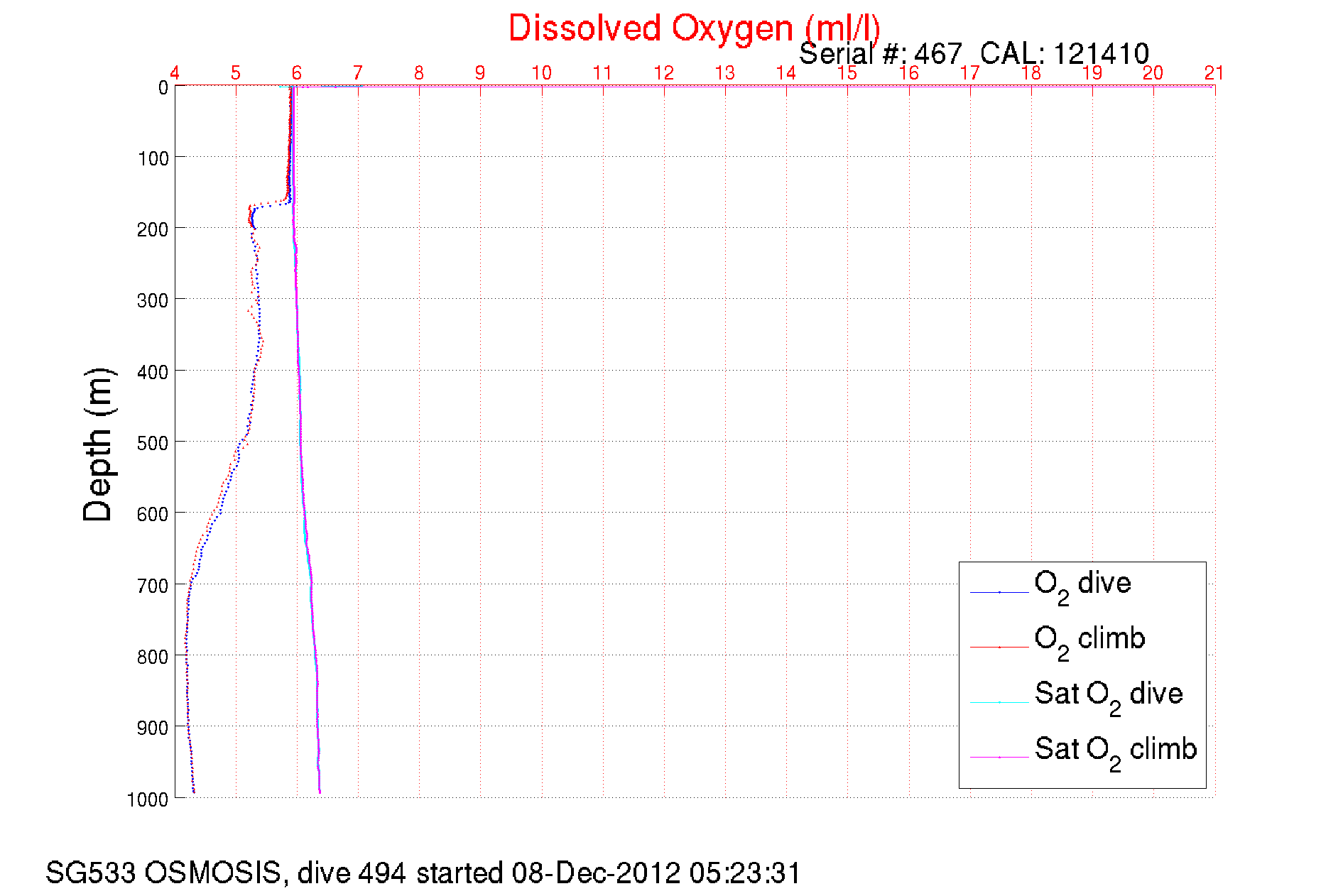1343x896 pixels.
Task: Click the x-axis tick label 10
Action: coord(542,73)
